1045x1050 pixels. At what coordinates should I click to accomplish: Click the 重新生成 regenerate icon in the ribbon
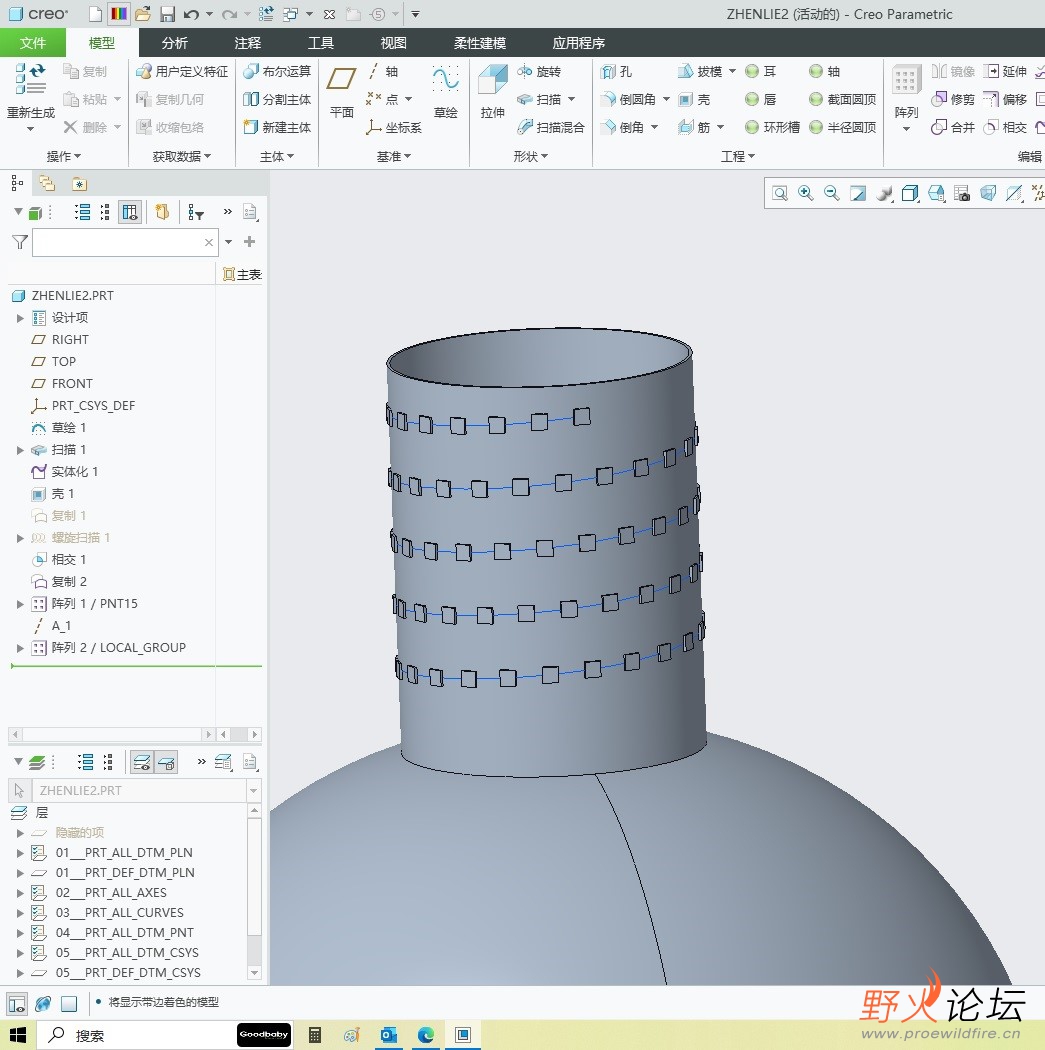(x=31, y=79)
